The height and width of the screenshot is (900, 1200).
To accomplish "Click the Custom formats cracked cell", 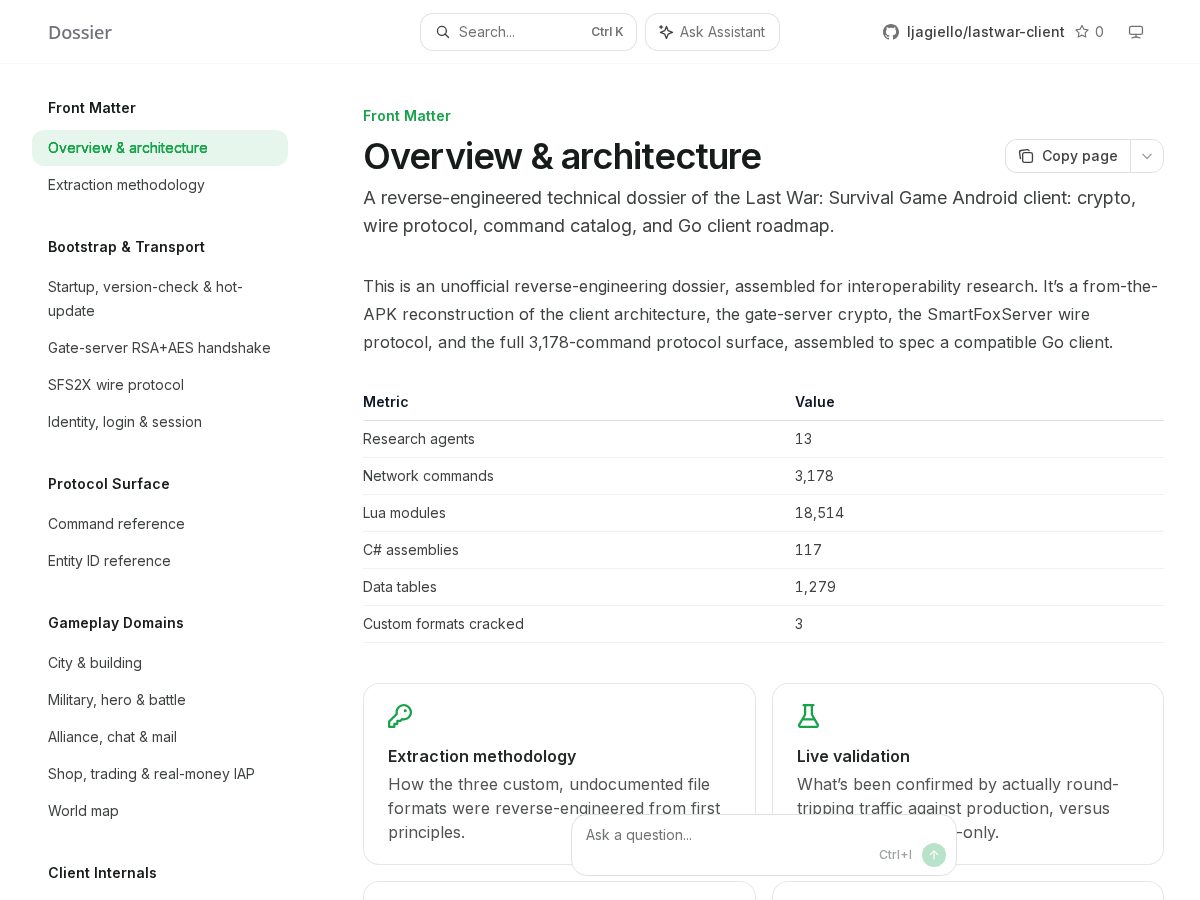I will [x=443, y=624].
